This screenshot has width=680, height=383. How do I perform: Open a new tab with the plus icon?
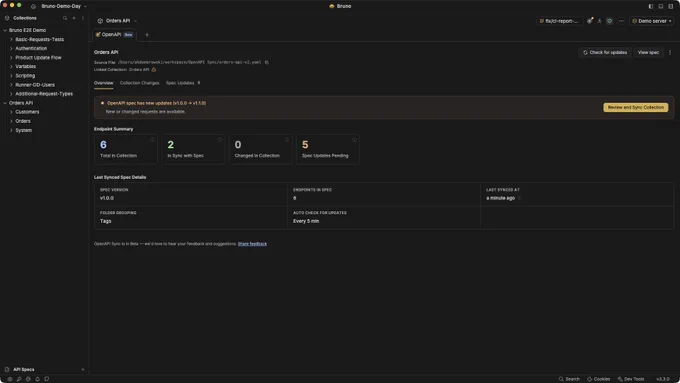pos(147,35)
